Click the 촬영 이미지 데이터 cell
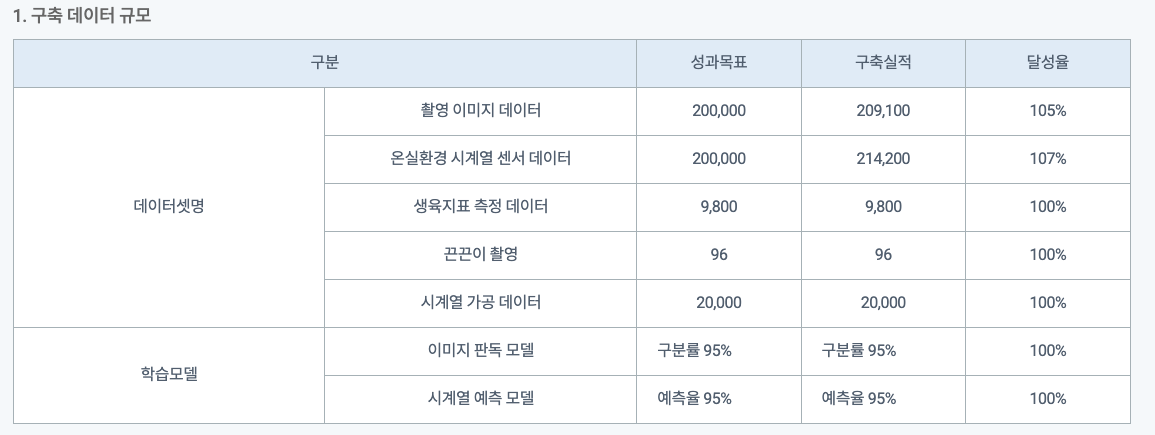Screen dimensions: 1155x435 point(480,111)
